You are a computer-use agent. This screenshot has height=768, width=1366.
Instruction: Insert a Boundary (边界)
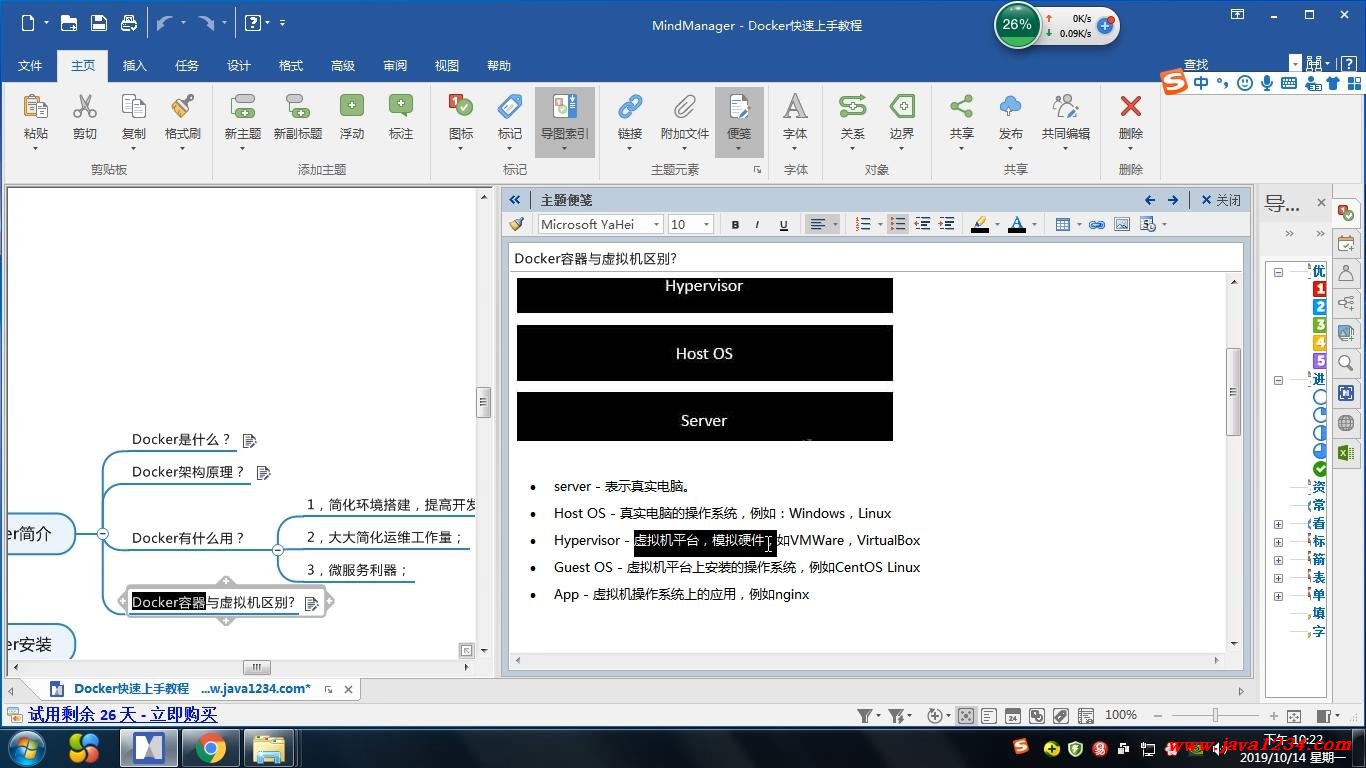point(902,107)
